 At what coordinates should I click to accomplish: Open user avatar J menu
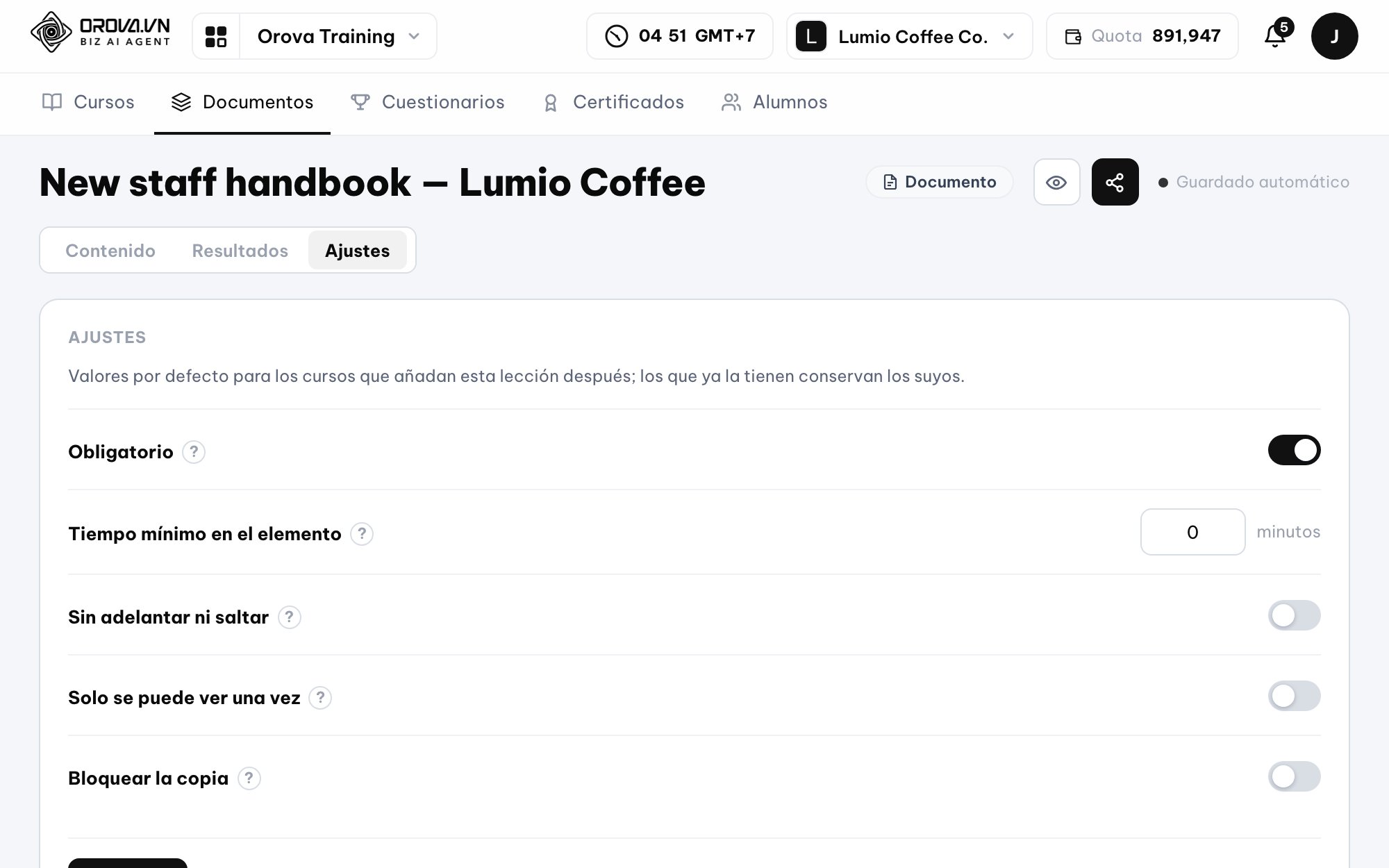[1334, 36]
